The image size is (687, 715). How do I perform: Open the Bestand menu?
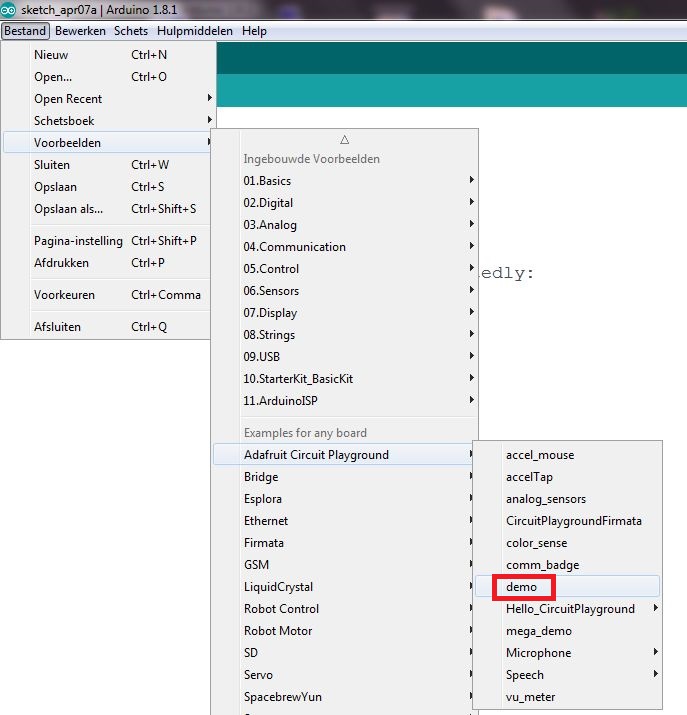pyautogui.click(x=25, y=31)
